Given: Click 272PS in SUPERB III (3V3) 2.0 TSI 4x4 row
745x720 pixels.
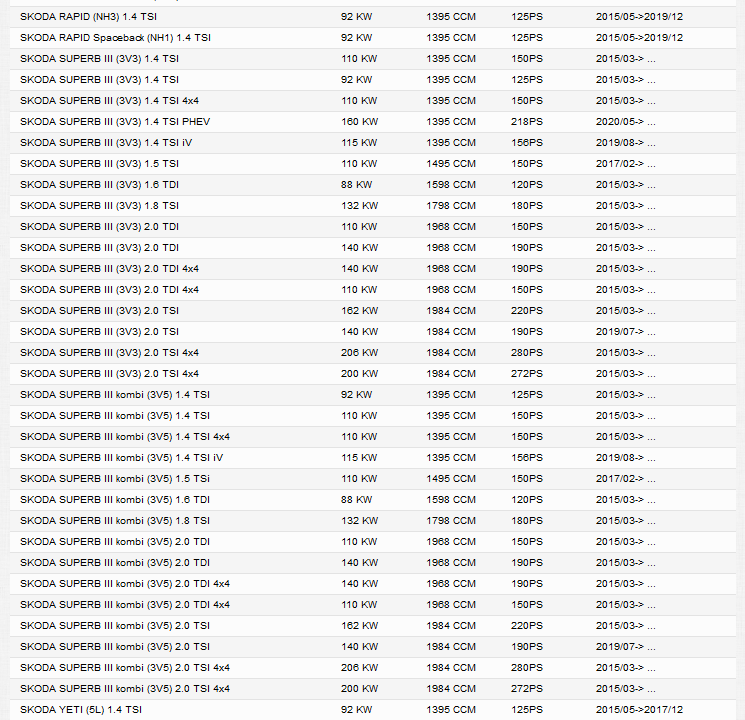Looking at the screenshot, I should click(527, 374).
